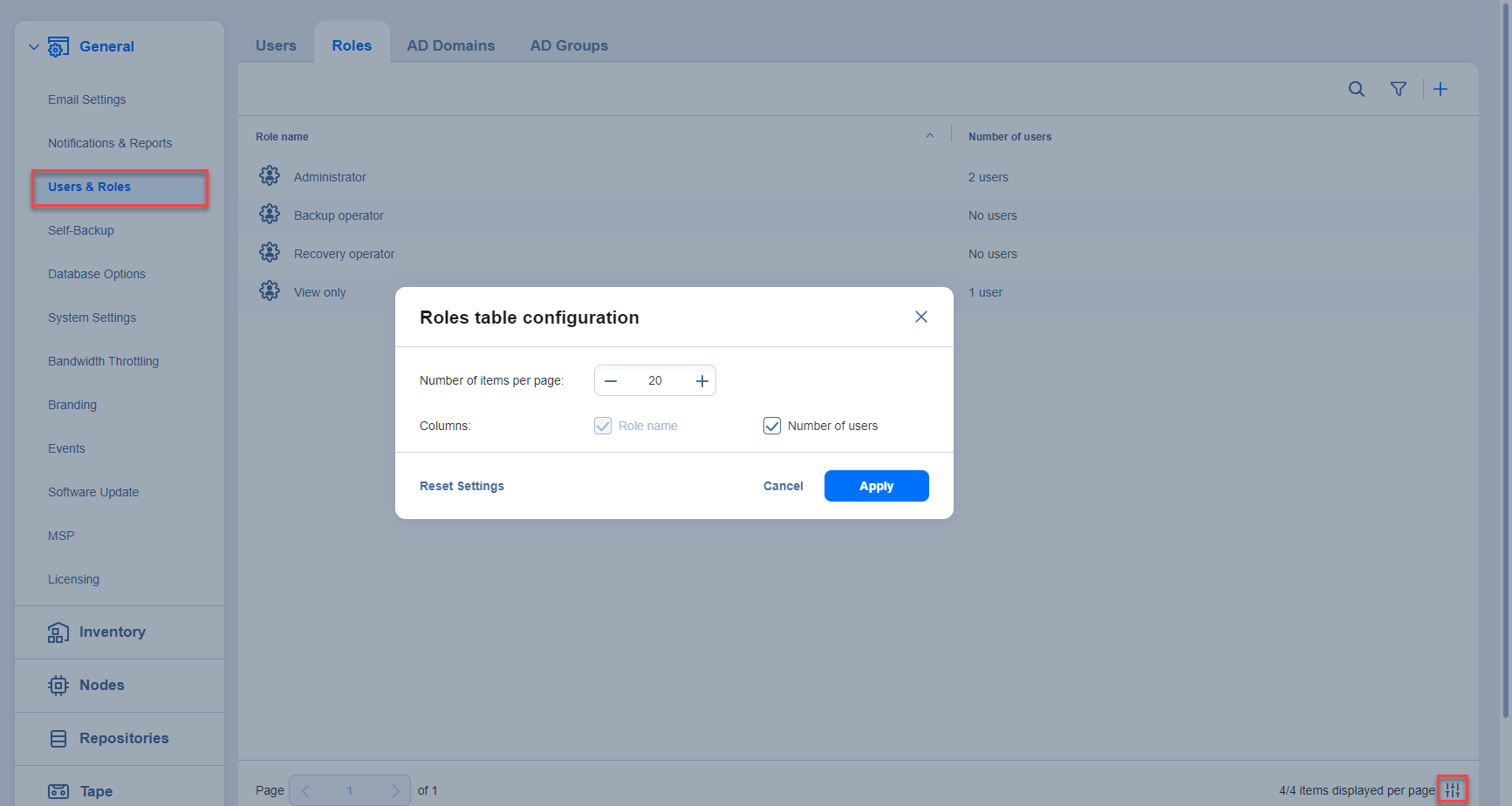This screenshot has width=1512, height=806.
Task: Uncheck the Number of users checkbox
Action: pos(772,426)
